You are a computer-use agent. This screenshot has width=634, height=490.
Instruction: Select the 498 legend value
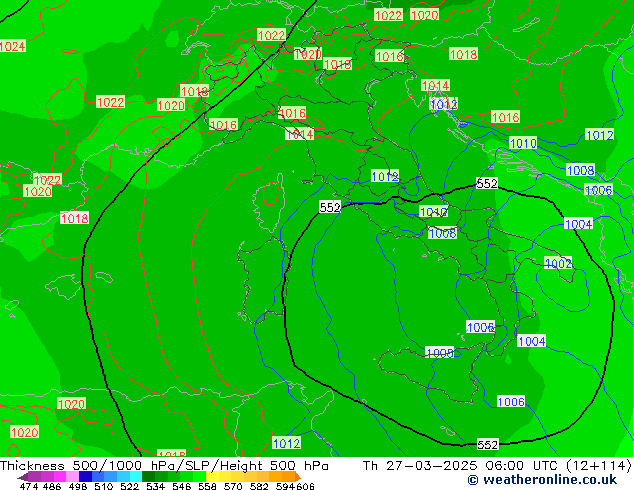point(77,486)
